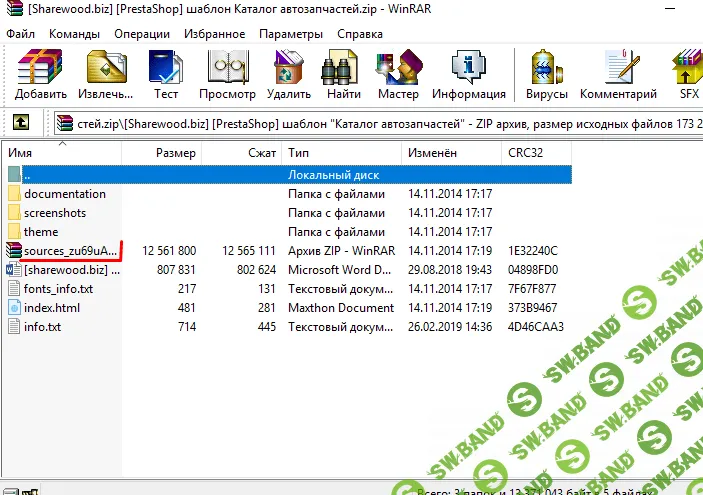Click the CRC32 value 1E32240C
The image size is (703, 495).
pos(533,250)
